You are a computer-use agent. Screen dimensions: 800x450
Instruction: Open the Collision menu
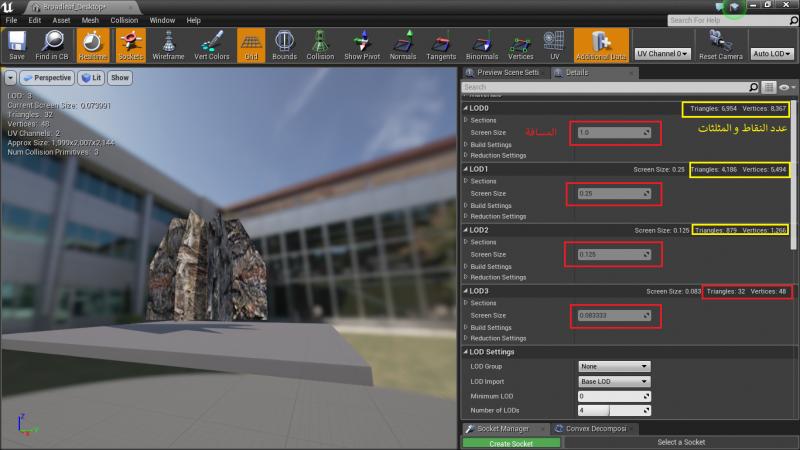click(124, 20)
